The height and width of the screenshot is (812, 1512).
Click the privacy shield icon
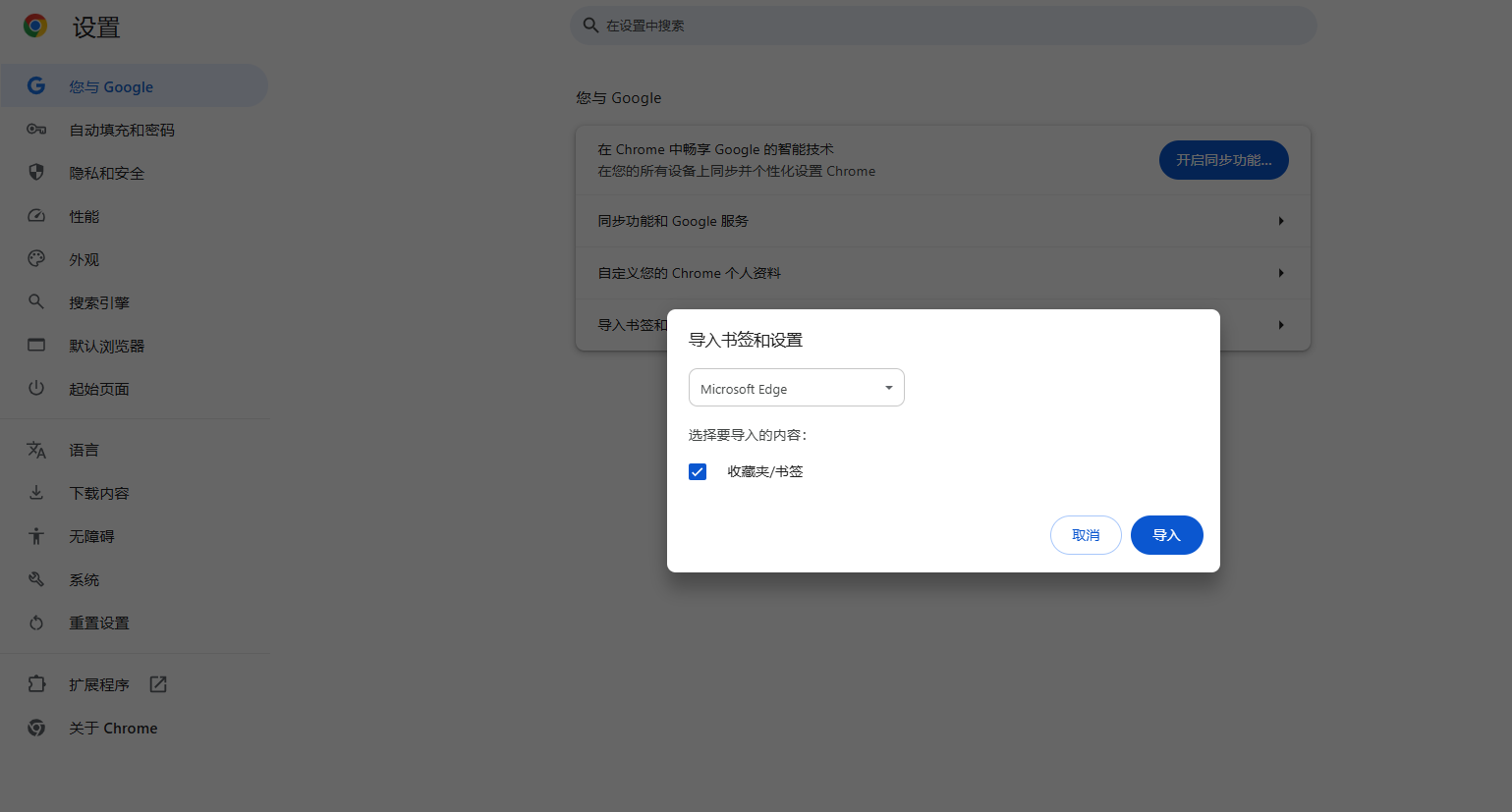36,173
